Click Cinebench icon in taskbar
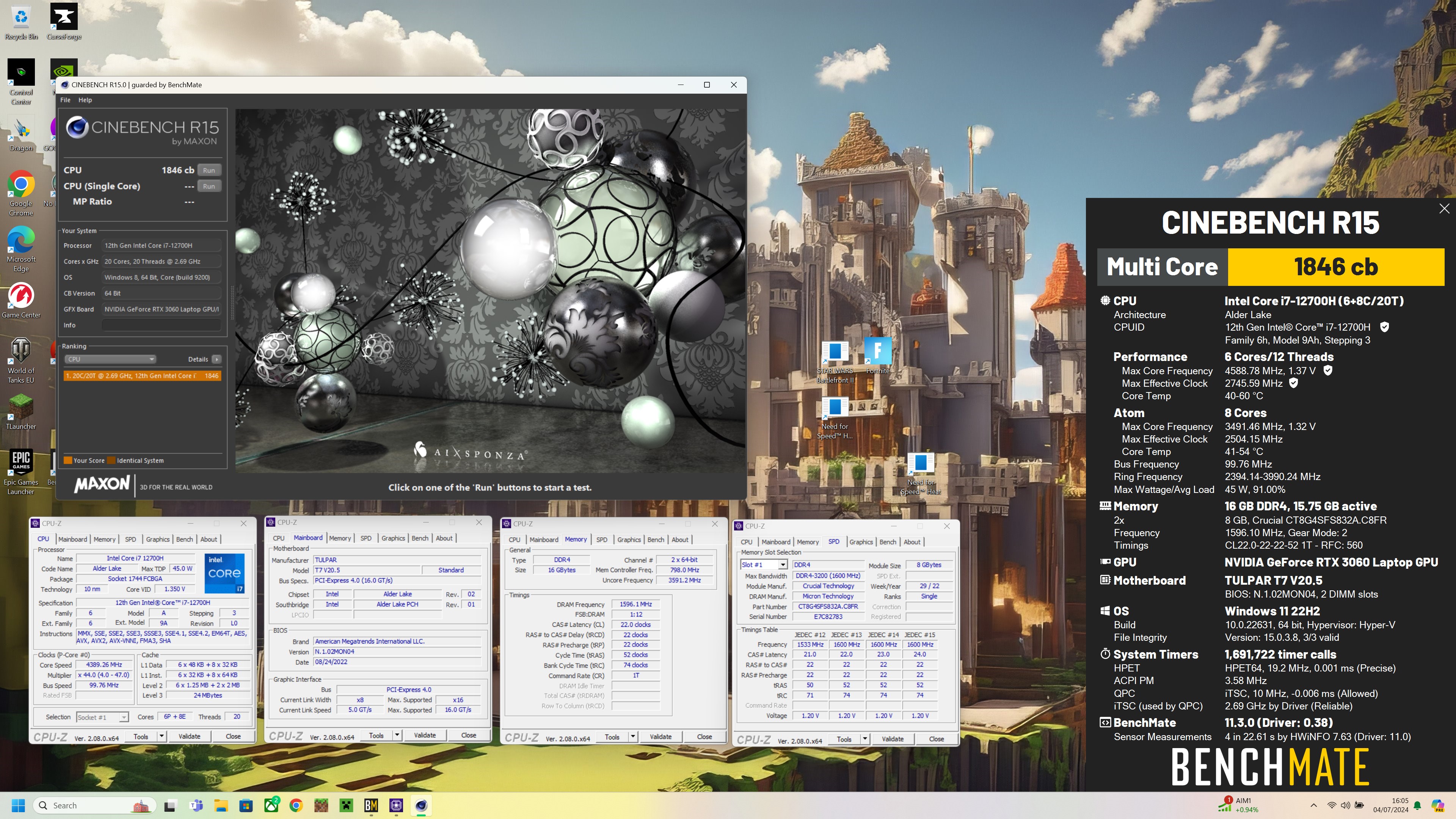1456x819 pixels. 421,805
